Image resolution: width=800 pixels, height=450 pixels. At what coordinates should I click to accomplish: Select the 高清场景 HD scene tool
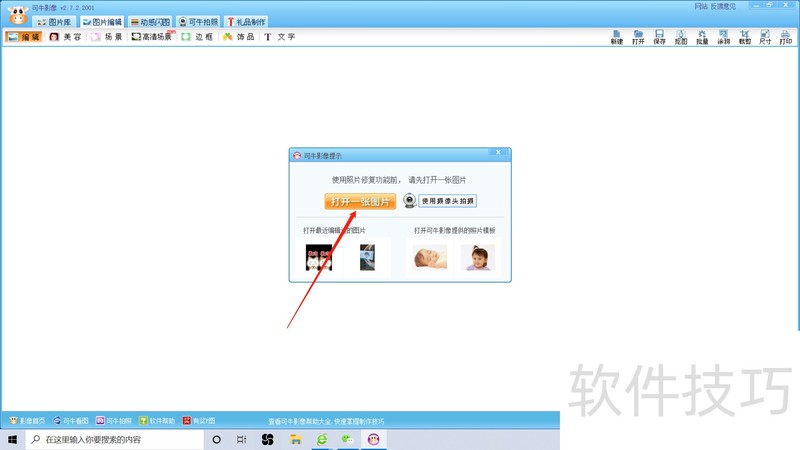[152, 37]
